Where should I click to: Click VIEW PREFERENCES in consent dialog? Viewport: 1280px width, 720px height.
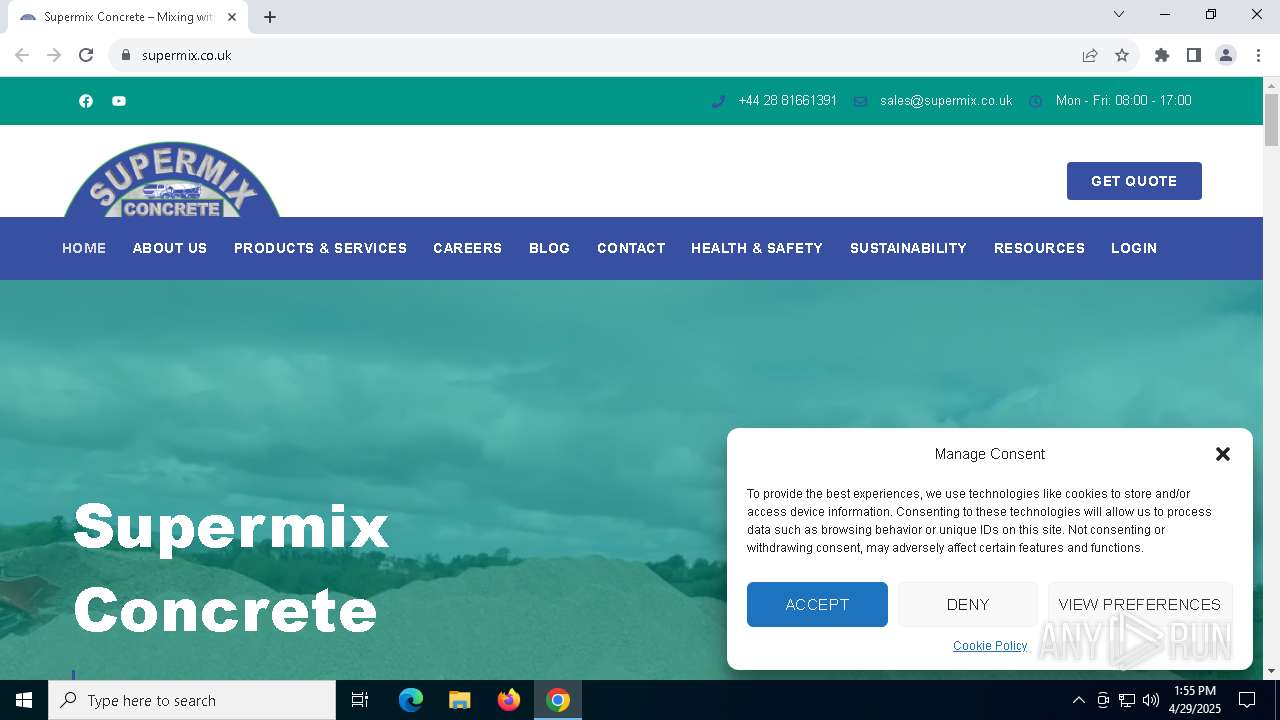pyautogui.click(x=1140, y=605)
